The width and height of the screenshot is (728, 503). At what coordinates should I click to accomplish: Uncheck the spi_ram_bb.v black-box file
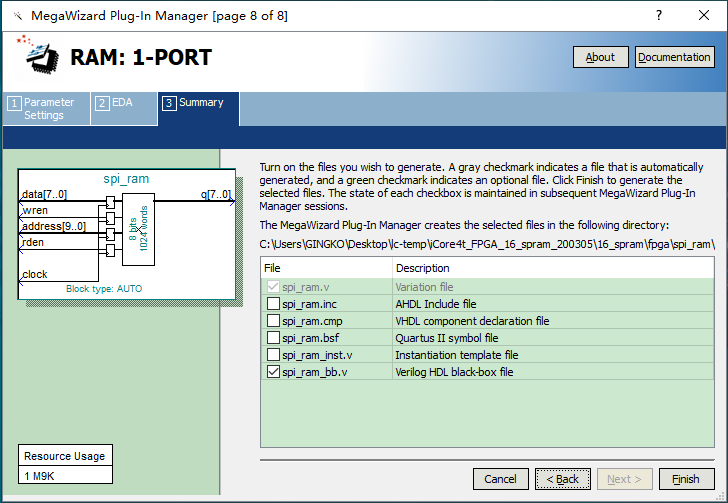pyautogui.click(x=273, y=372)
